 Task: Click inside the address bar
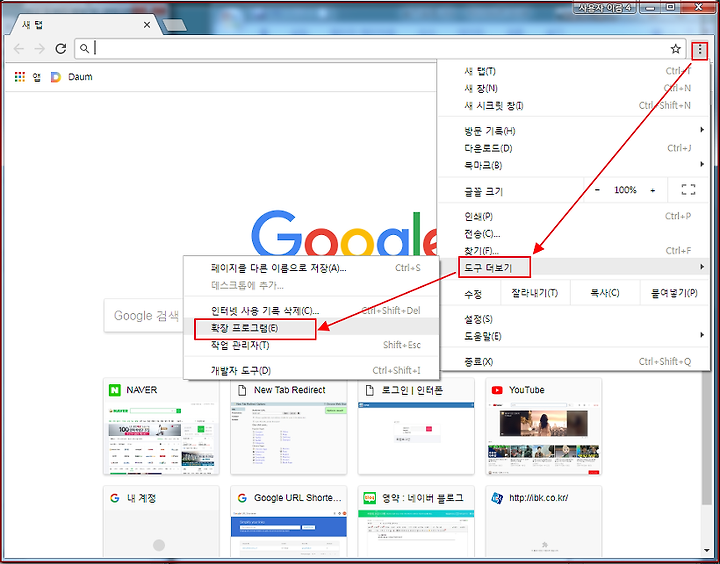[380, 49]
